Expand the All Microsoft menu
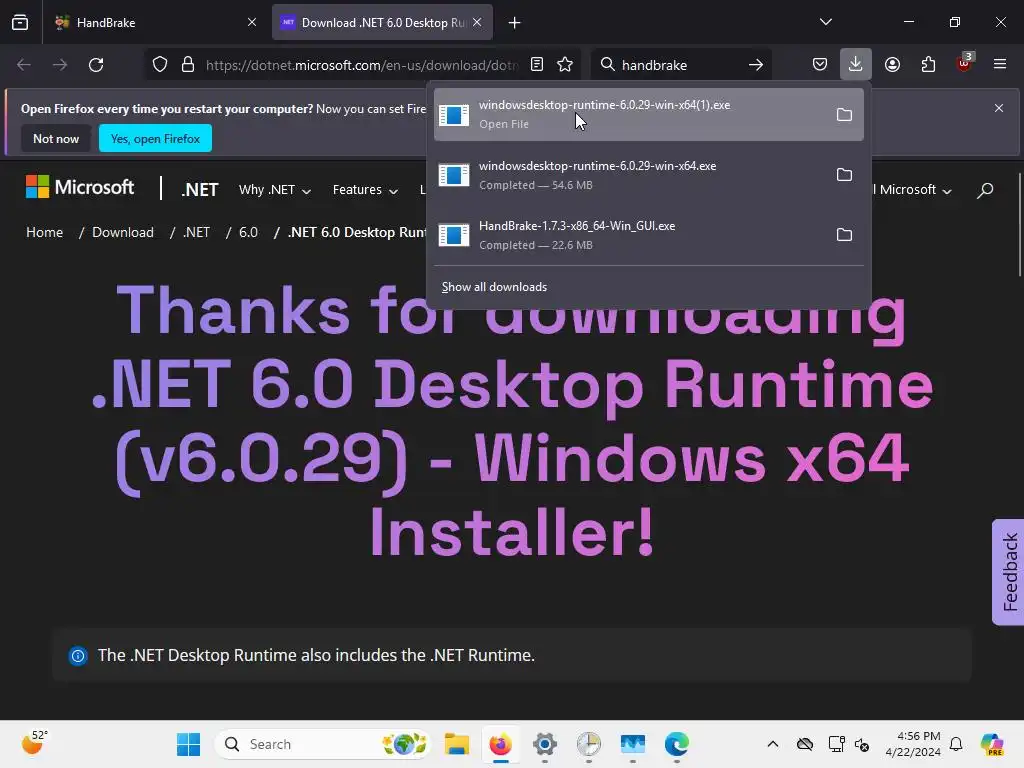 point(912,190)
